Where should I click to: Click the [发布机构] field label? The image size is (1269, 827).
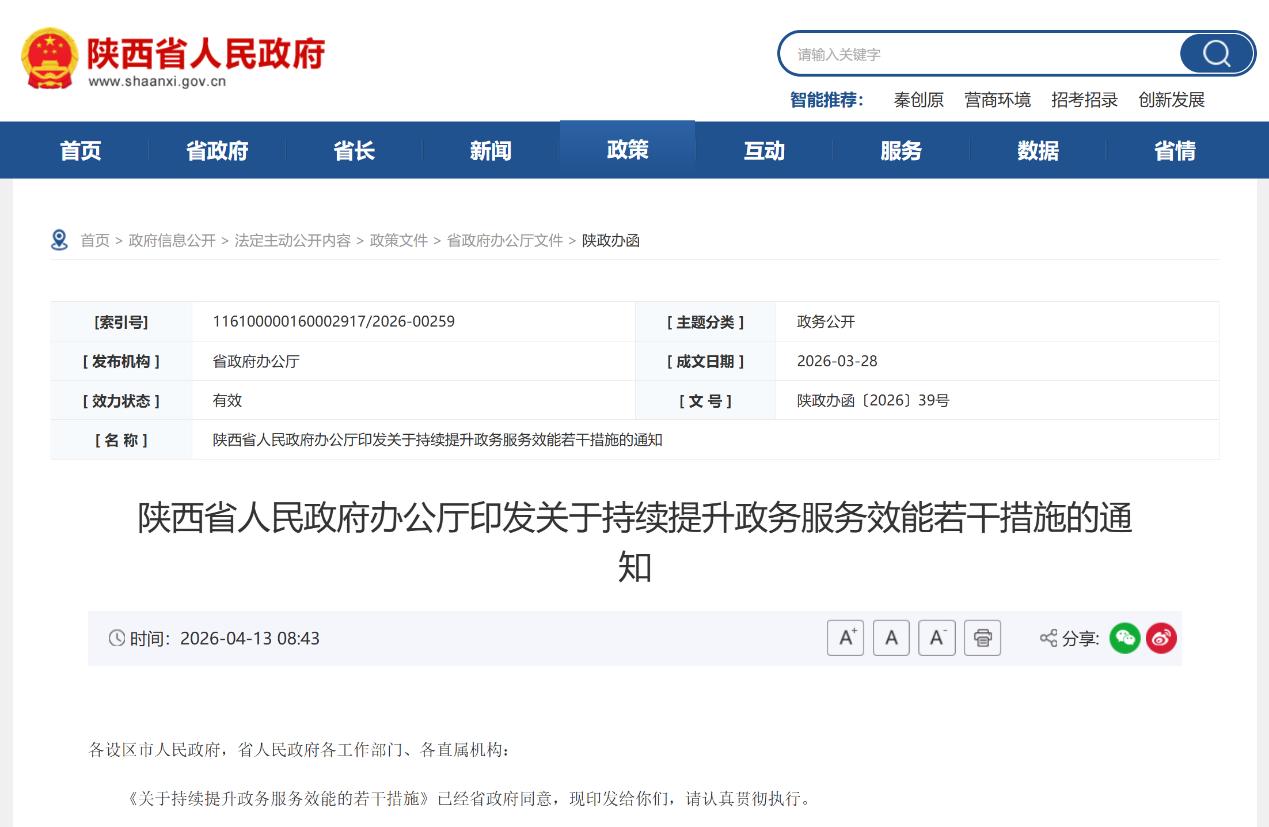point(121,361)
